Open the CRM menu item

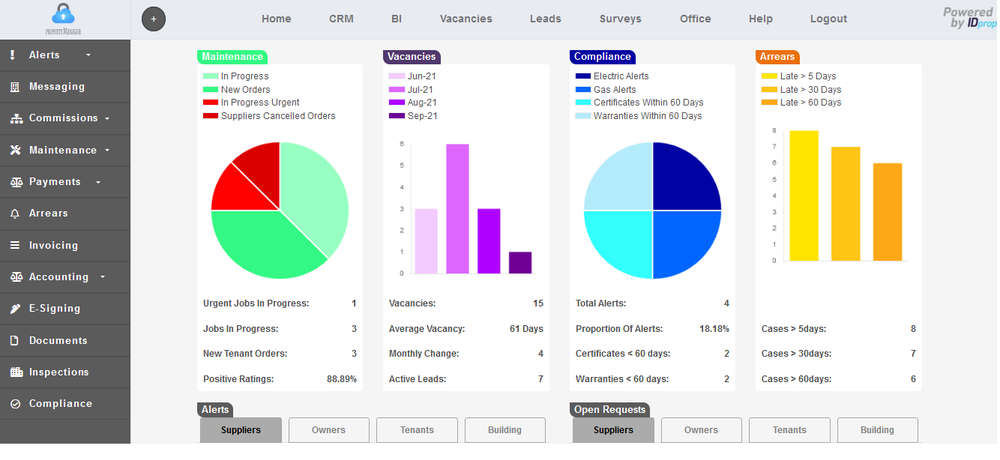pos(341,19)
